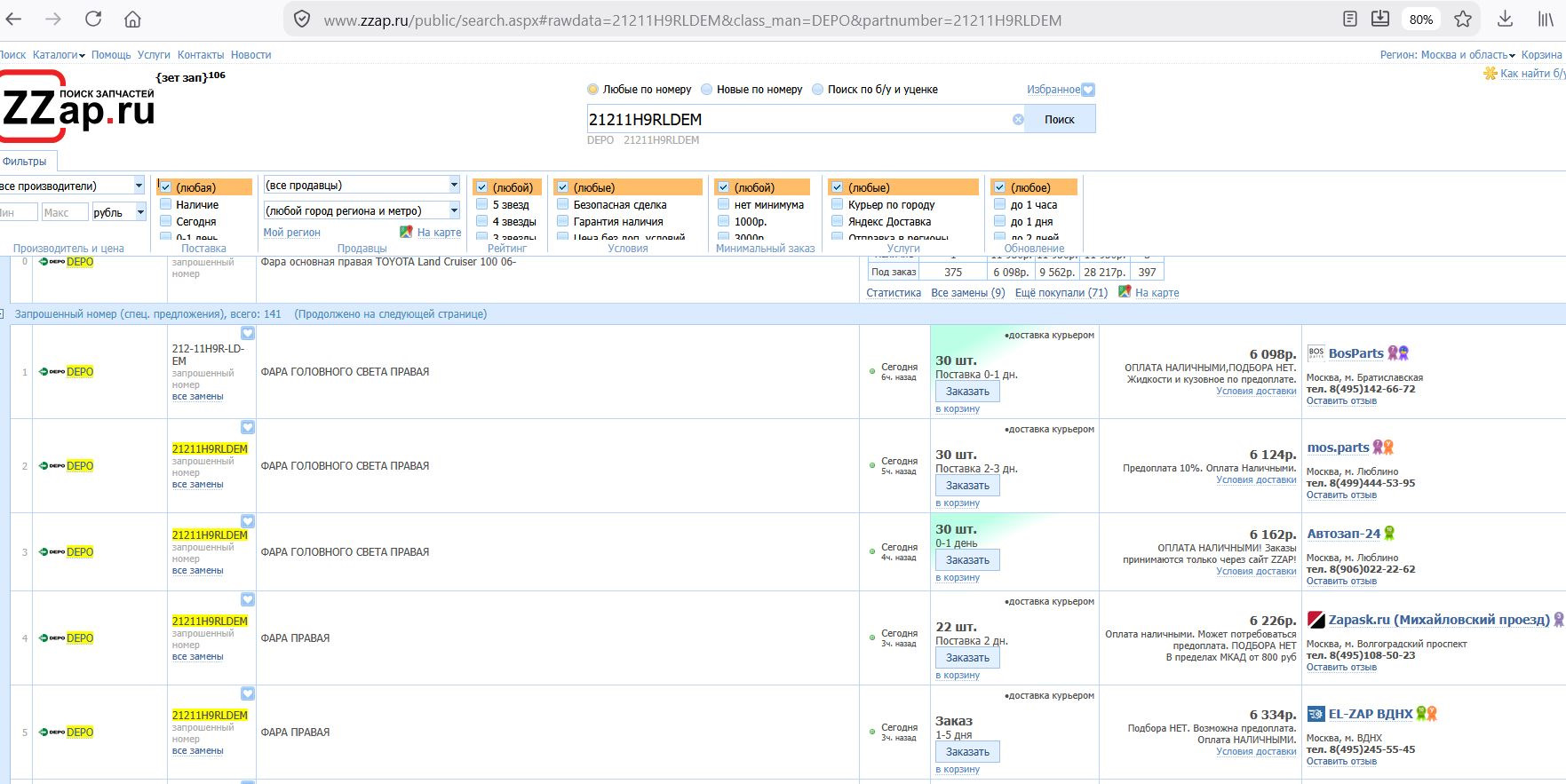
Task: Open site security shield icon in address bar
Action: pyautogui.click(x=302, y=19)
